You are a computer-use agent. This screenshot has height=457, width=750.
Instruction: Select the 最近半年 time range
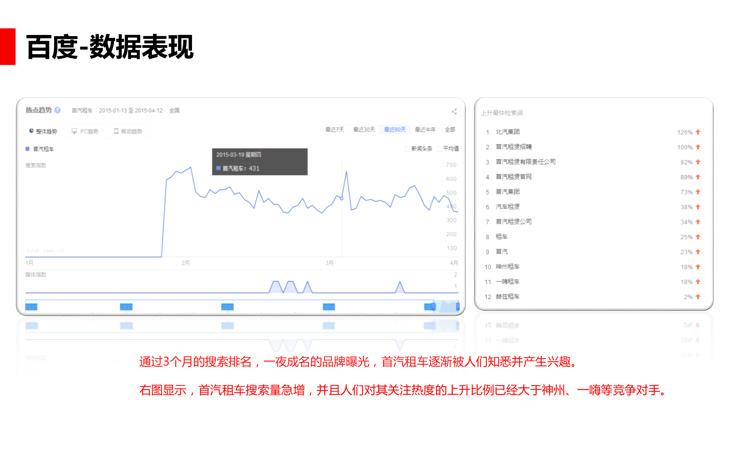click(425, 130)
